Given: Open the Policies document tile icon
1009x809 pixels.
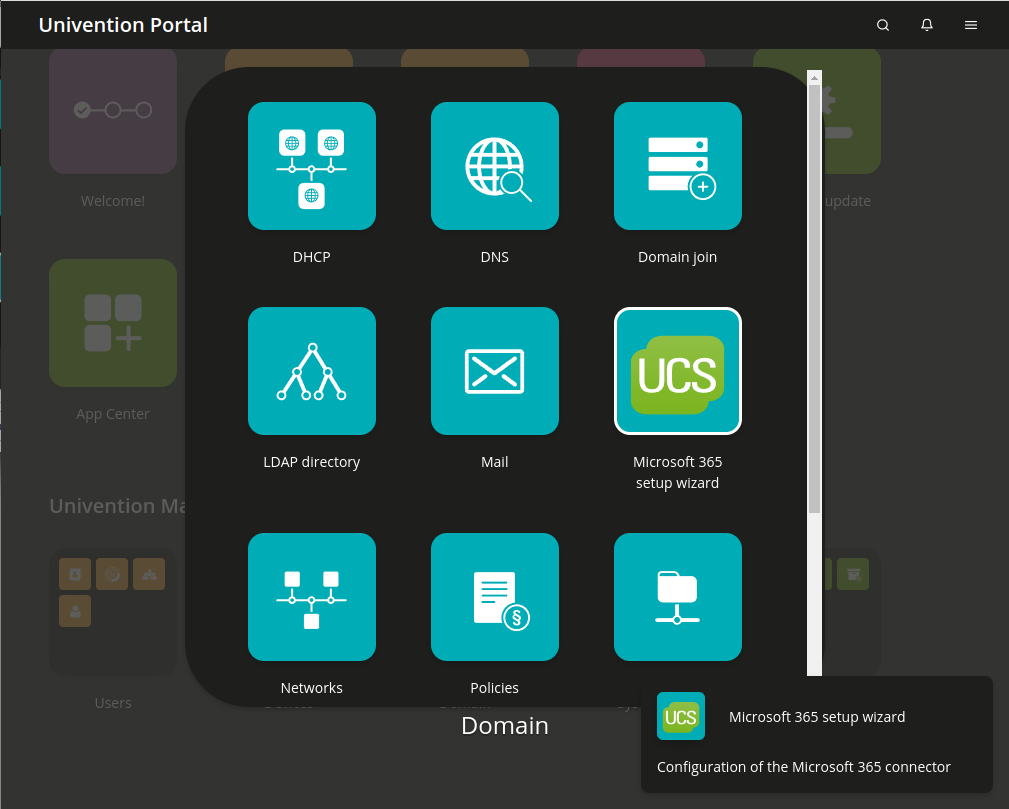Looking at the screenshot, I should click(x=494, y=597).
